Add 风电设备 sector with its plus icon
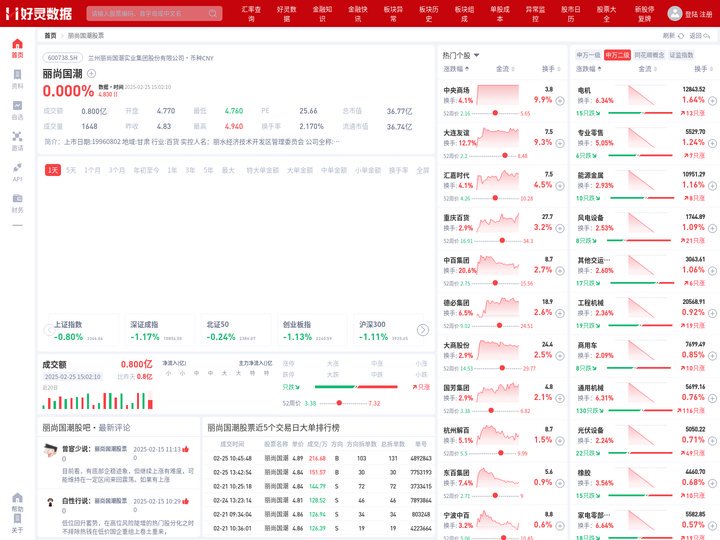The image size is (720, 540). click(x=712, y=228)
